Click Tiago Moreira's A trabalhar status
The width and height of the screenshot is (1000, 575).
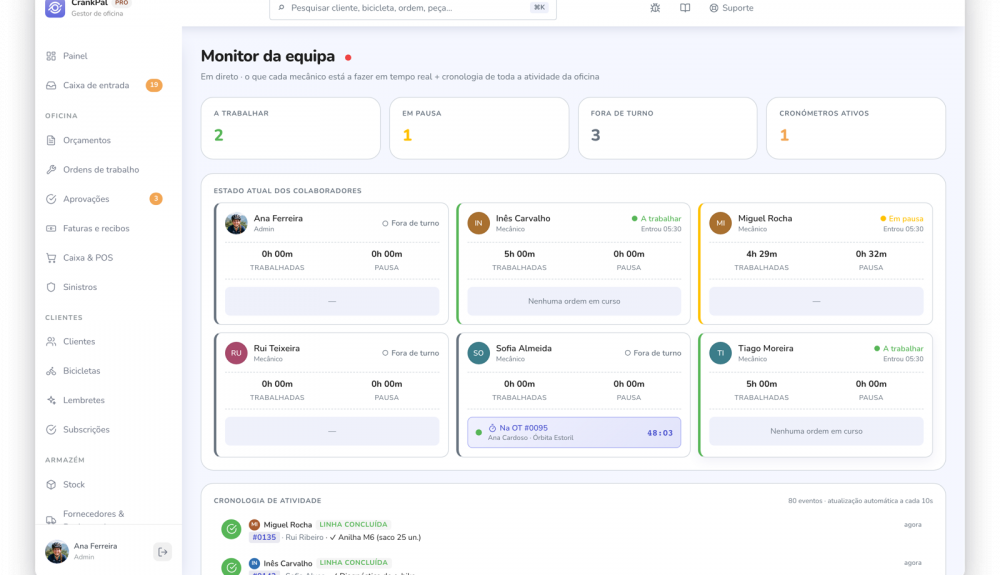pos(898,349)
